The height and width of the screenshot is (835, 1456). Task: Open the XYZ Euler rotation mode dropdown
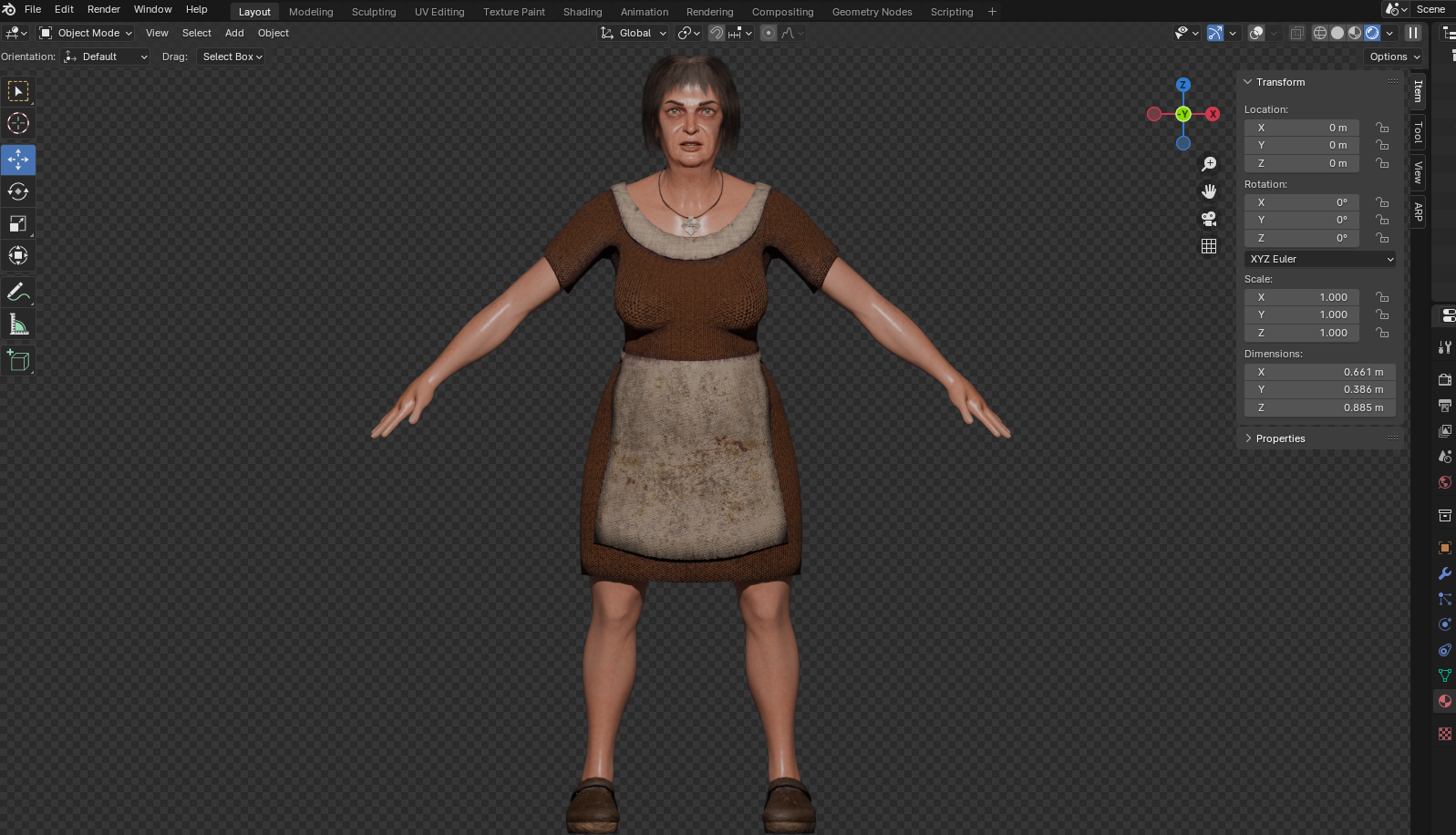click(x=1319, y=259)
